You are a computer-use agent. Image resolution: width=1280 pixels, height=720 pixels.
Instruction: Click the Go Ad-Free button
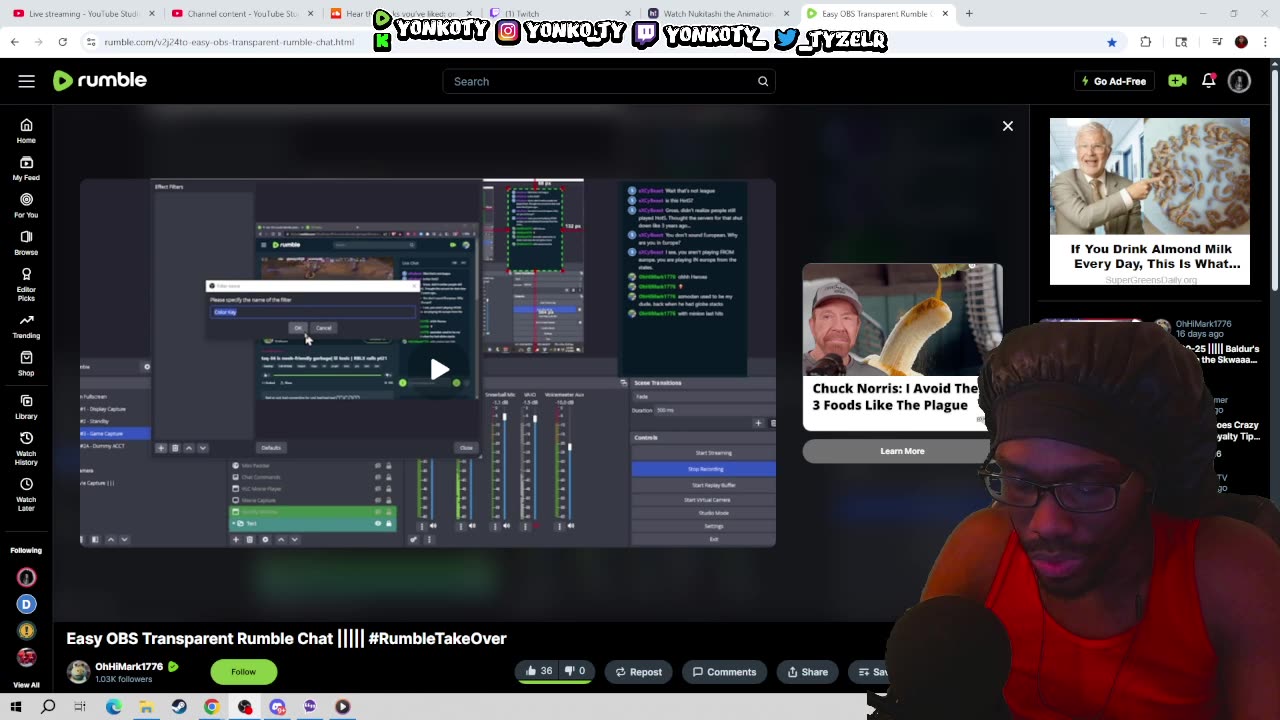[x=1113, y=81]
